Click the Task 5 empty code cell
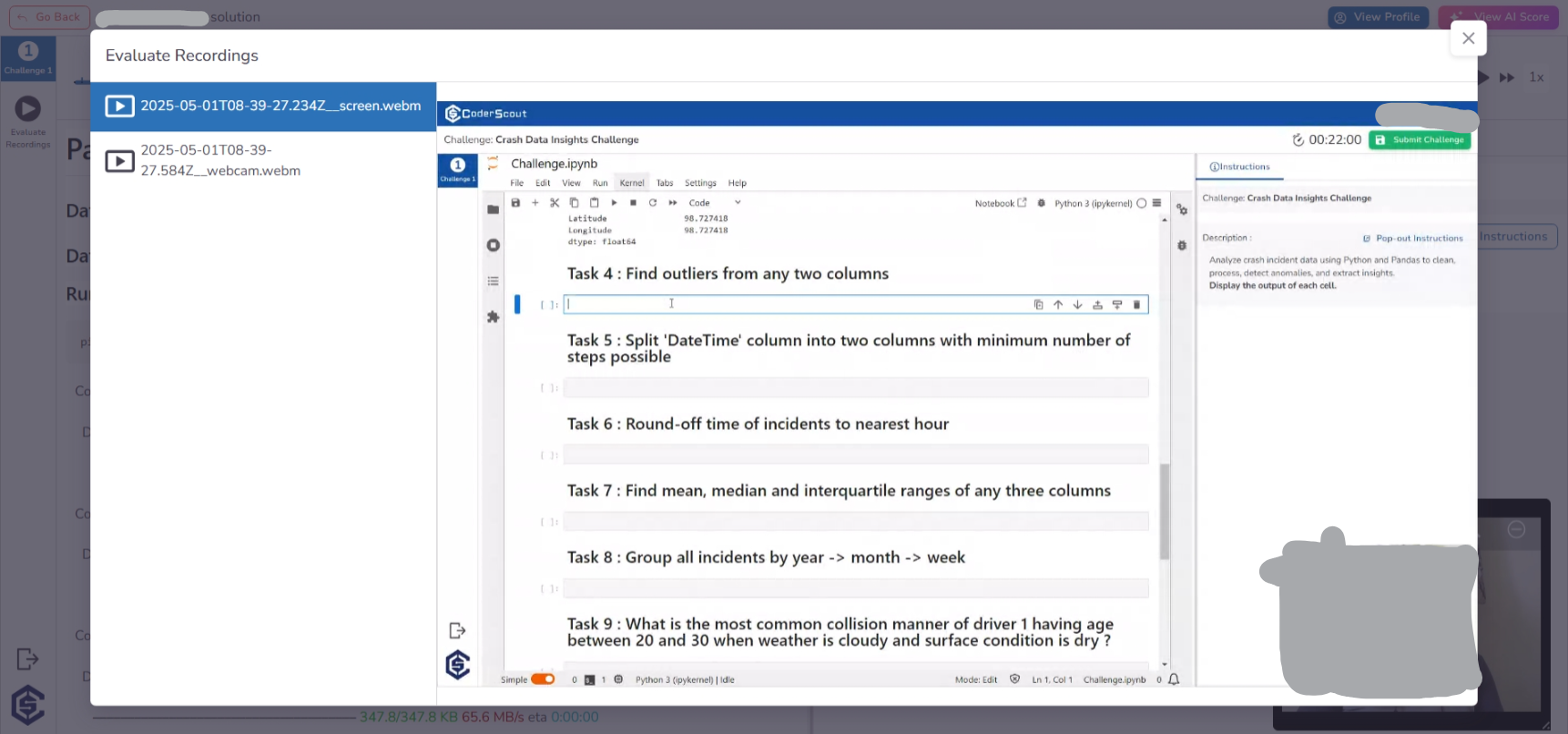This screenshot has width=1568, height=734. tap(855, 388)
